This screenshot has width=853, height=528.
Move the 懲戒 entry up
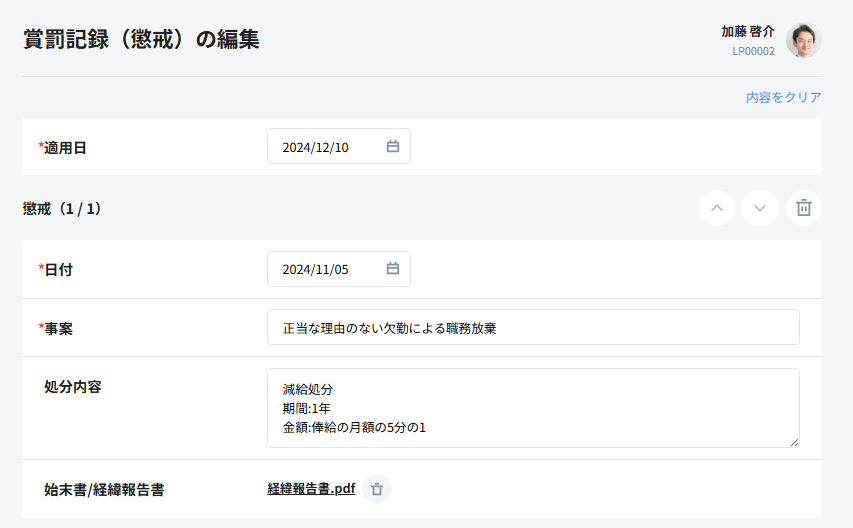pyautogui.click(x=716, y=208)
